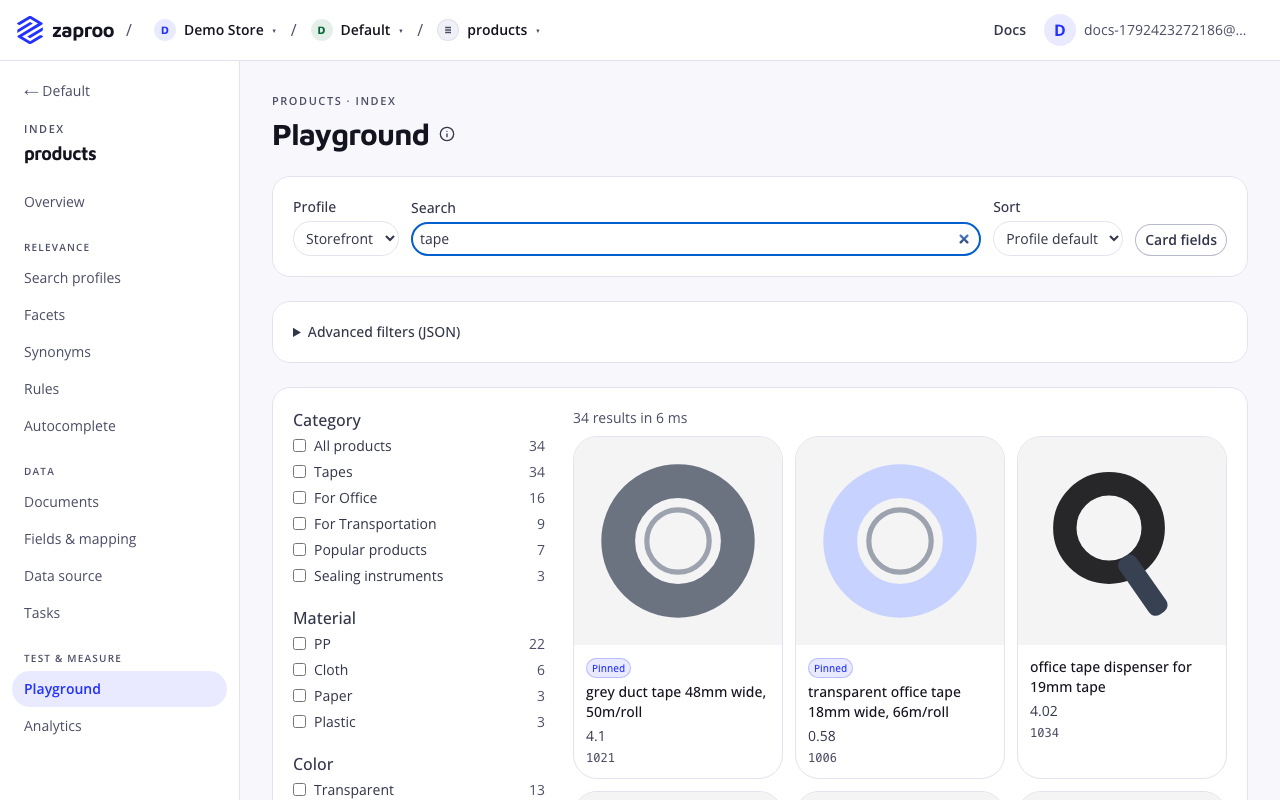Click the Default environment 'D' badge
The width and height of the screenshot is (1280, 800).
[321, 30]
